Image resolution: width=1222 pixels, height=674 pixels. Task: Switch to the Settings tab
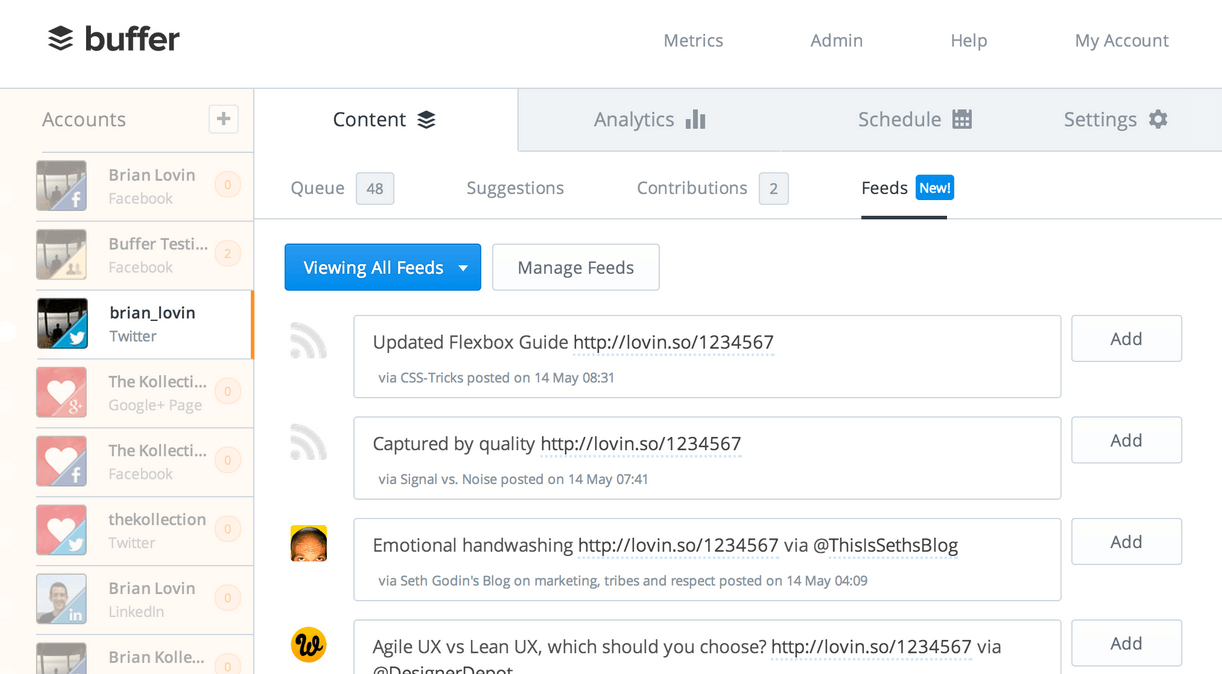click(1115, 120)
